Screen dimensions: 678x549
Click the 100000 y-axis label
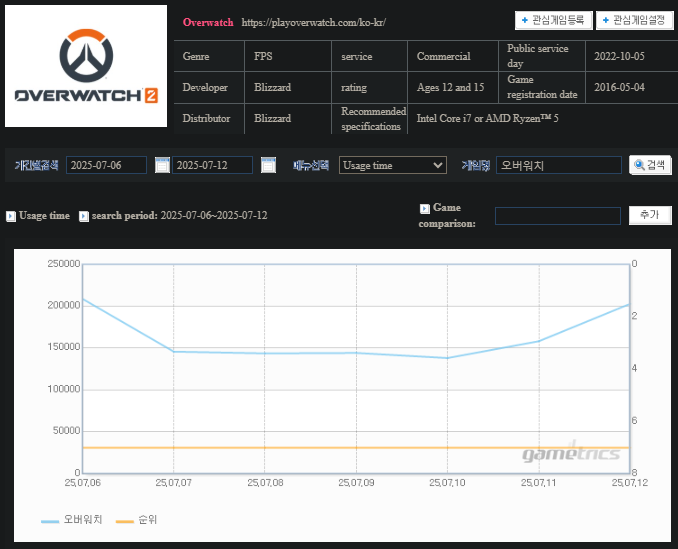(x=64, y=389)
